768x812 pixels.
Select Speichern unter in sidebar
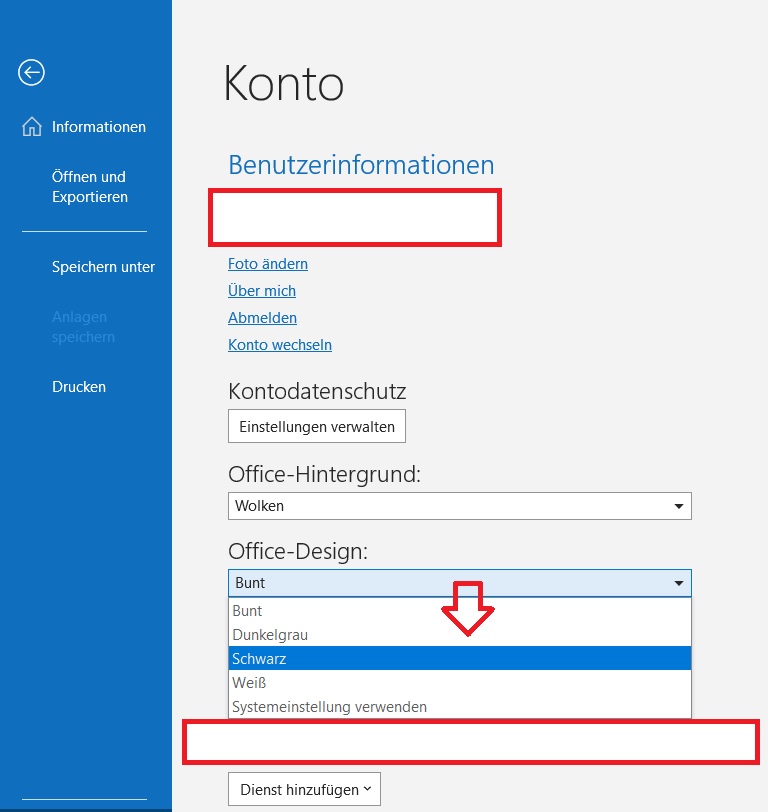(103, 267)
